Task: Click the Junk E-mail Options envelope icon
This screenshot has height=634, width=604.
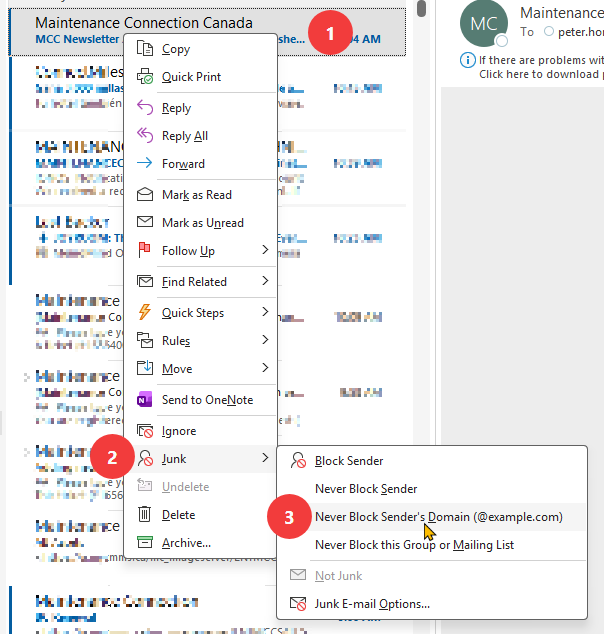Action: coord(298,604)
